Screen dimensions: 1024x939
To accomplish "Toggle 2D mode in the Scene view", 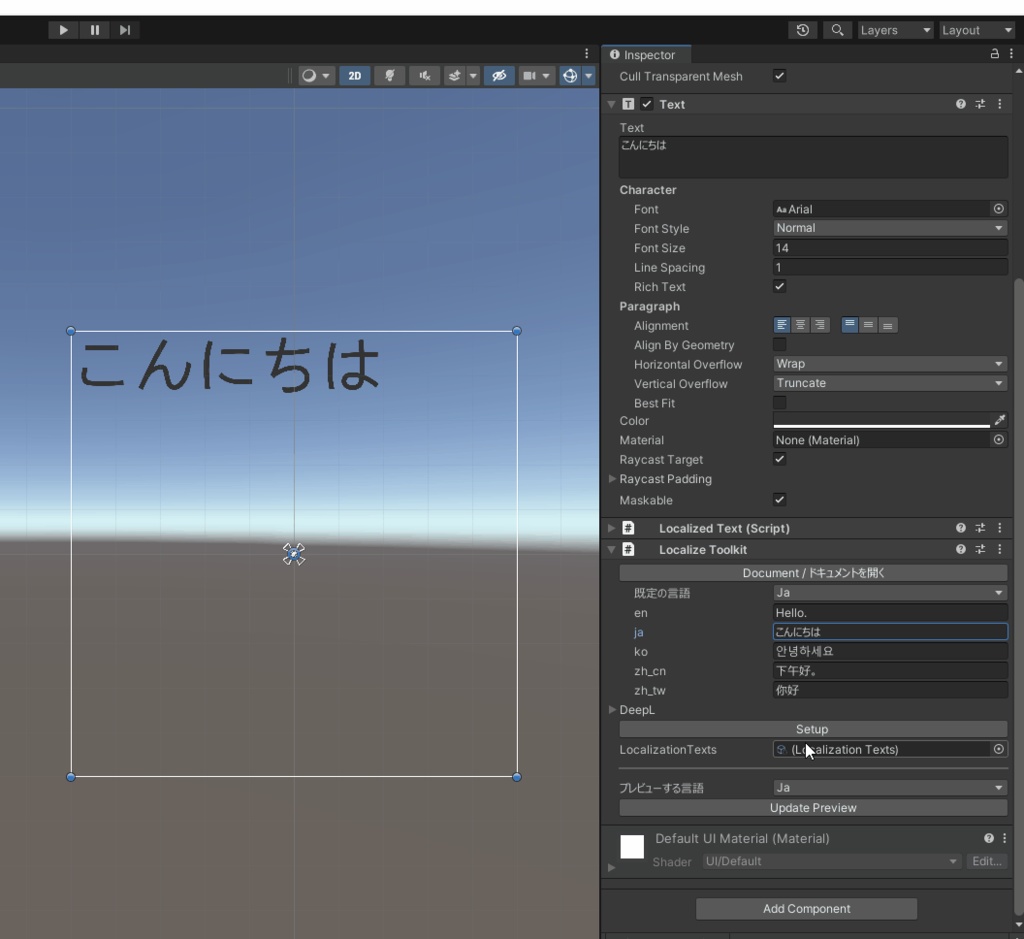I will pyautogui.click(x=354, y=75).
